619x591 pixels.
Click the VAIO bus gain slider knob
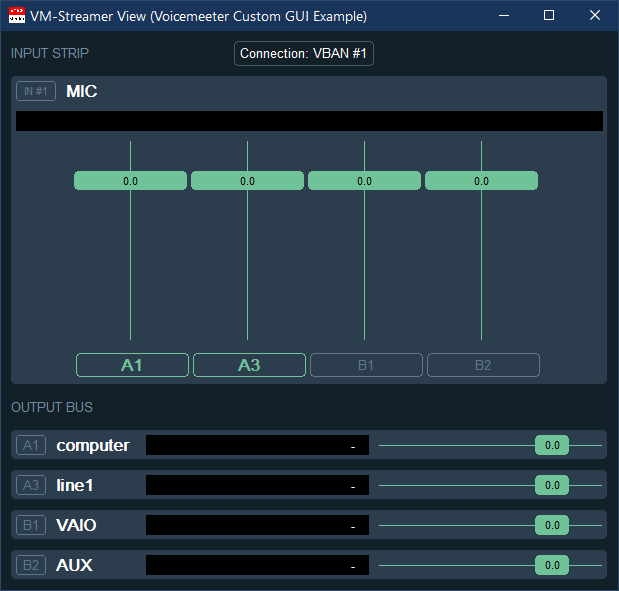(x=552, y=525)
